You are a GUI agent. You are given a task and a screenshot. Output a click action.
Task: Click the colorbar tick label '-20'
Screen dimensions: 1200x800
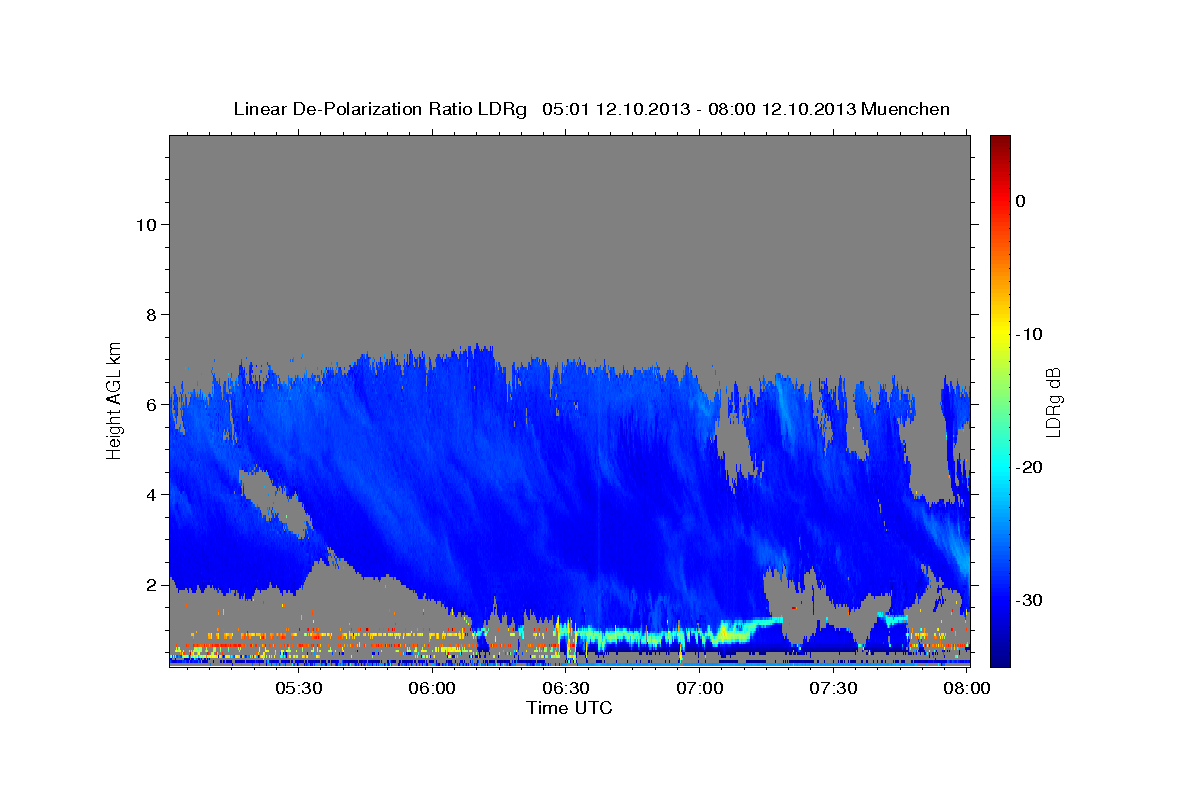(x=1029, y=467)
